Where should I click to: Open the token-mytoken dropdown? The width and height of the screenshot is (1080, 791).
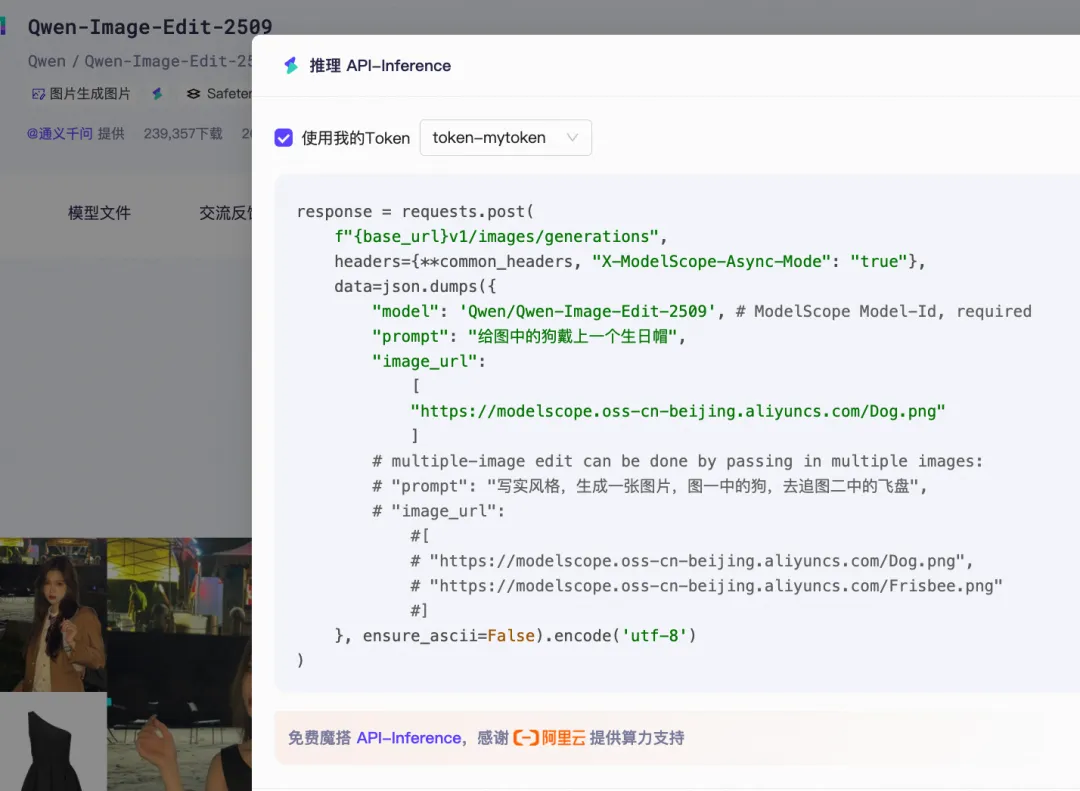click(x=506, y=138)
